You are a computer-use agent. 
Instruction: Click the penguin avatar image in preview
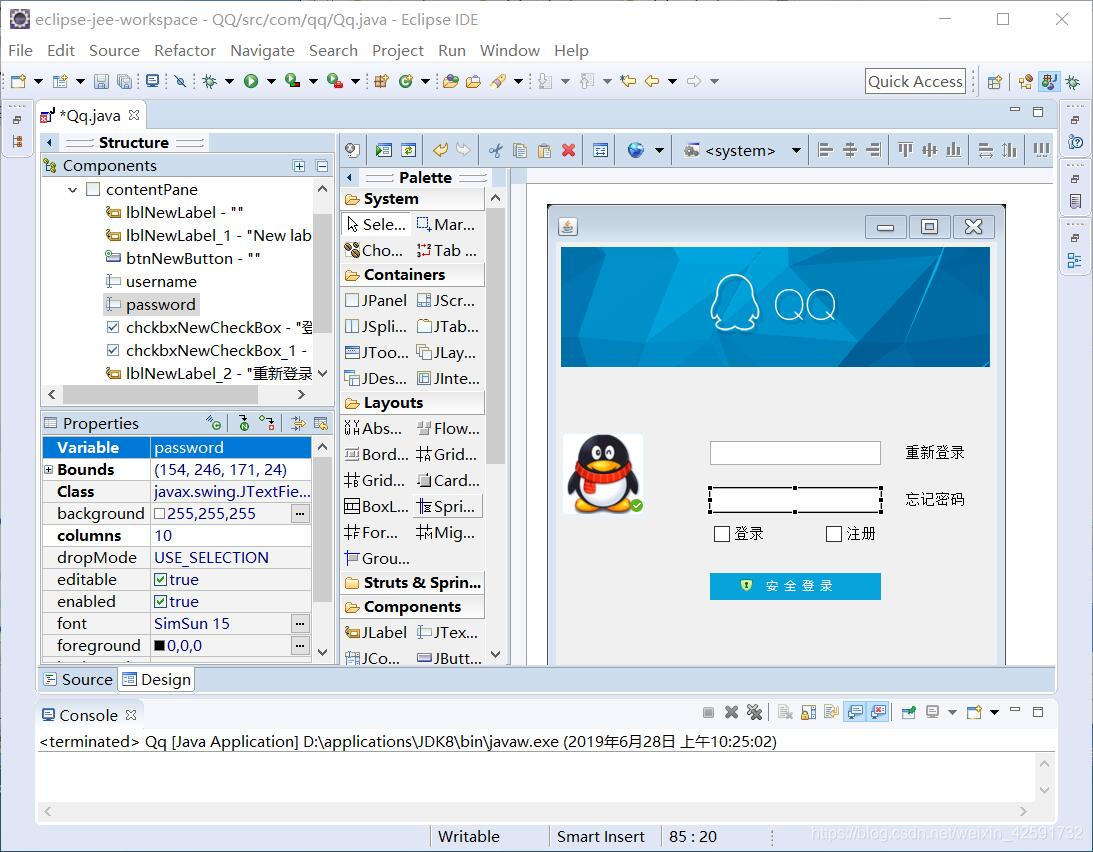[603, 474]
